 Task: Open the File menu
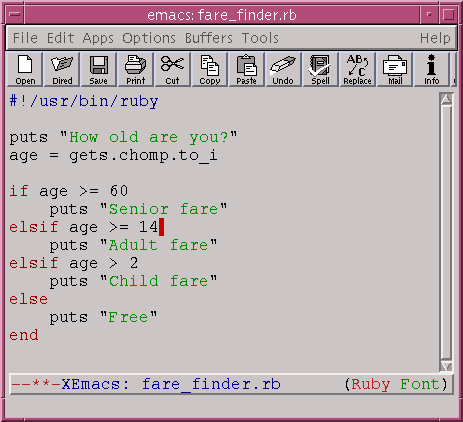[25, 38]
